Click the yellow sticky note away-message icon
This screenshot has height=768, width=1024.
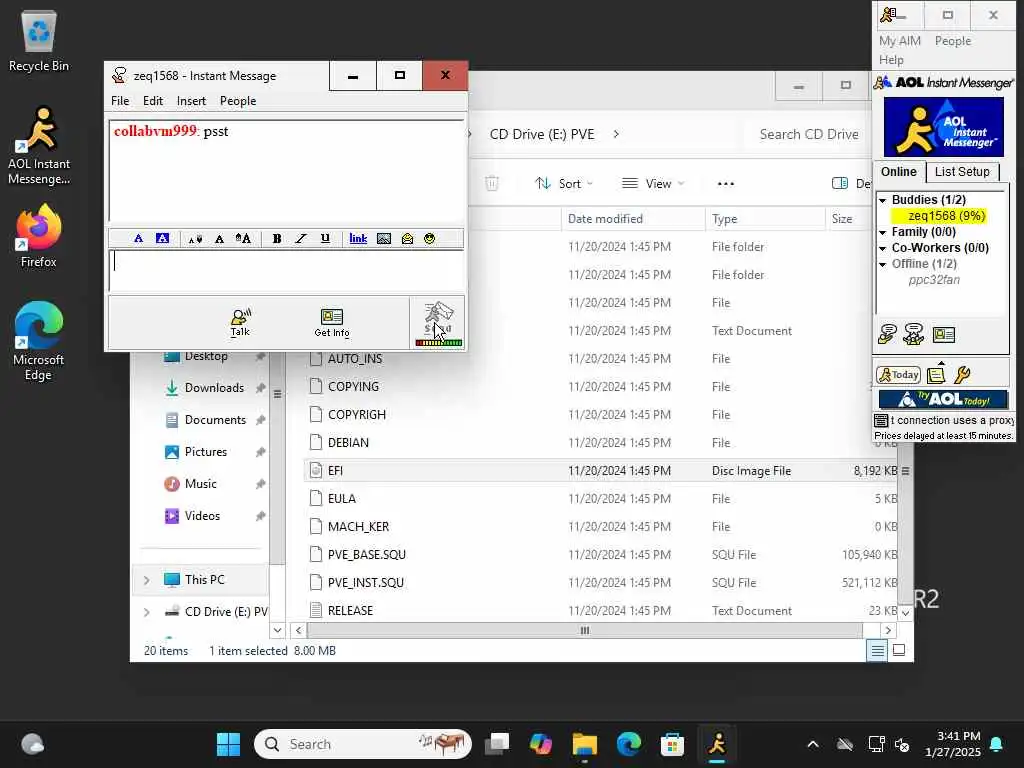(936, 374)
